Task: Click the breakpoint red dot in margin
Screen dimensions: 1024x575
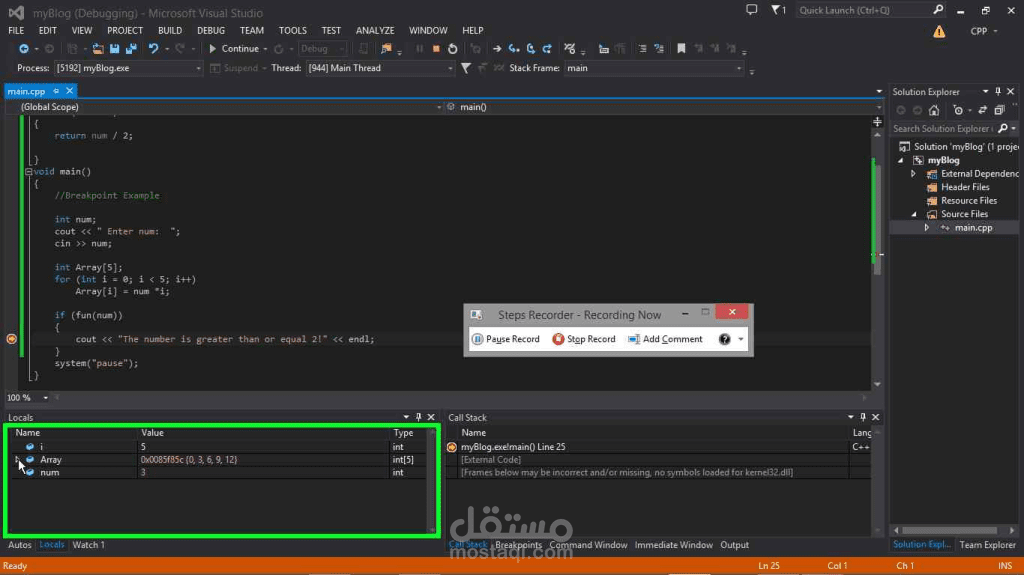Action: [x=12, y=338]
